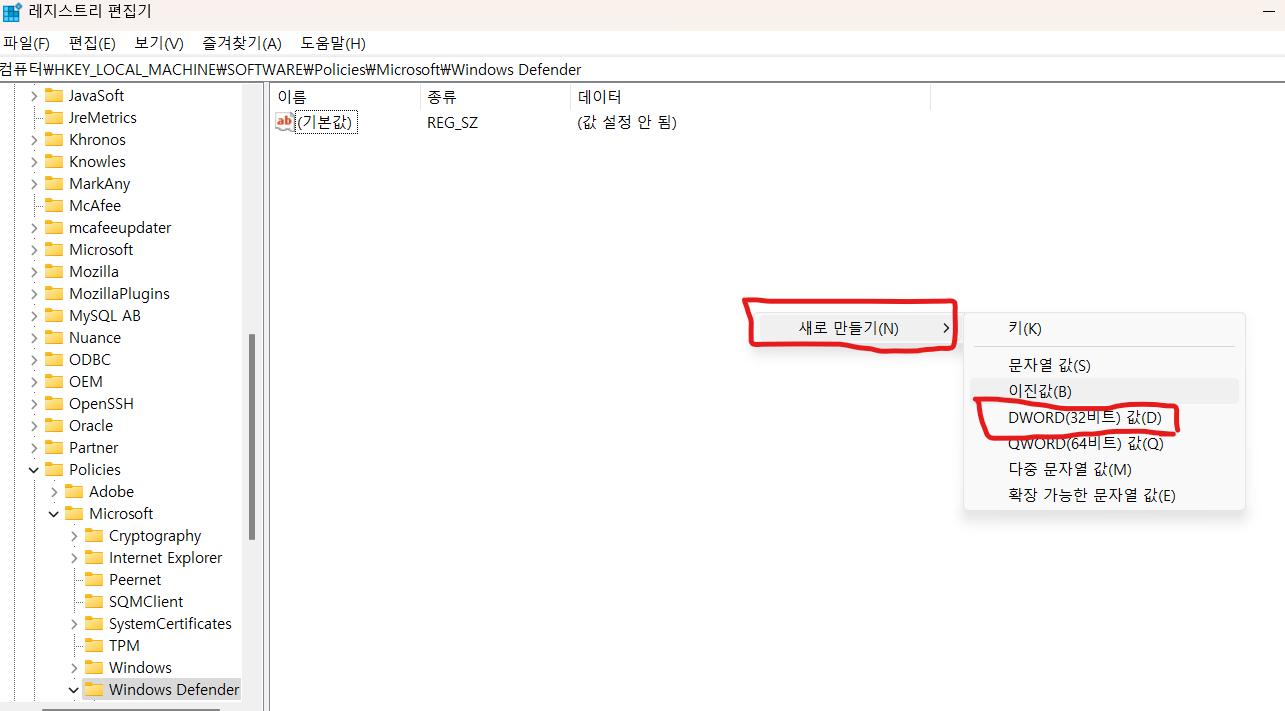1285x711 pixels.
Task: Click the Oracle folder icon
Action: click(54, 426)
